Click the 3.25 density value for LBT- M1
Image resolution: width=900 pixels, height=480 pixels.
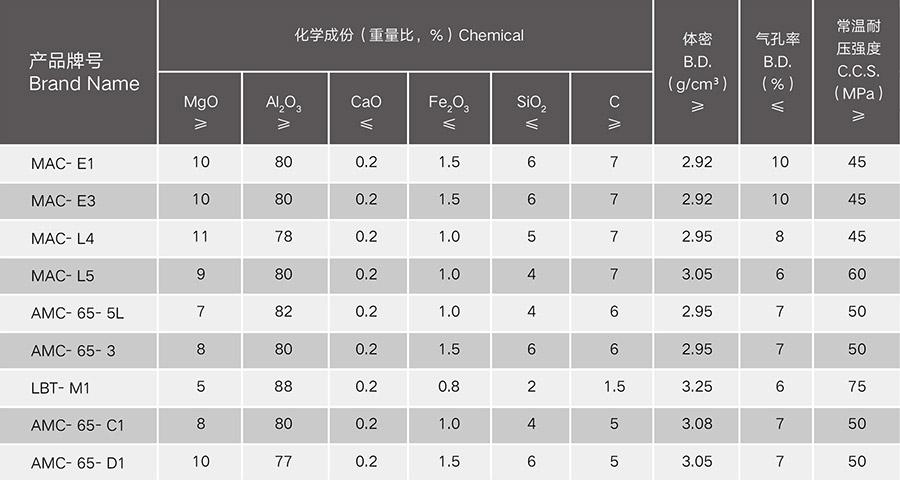click(697, 386)
